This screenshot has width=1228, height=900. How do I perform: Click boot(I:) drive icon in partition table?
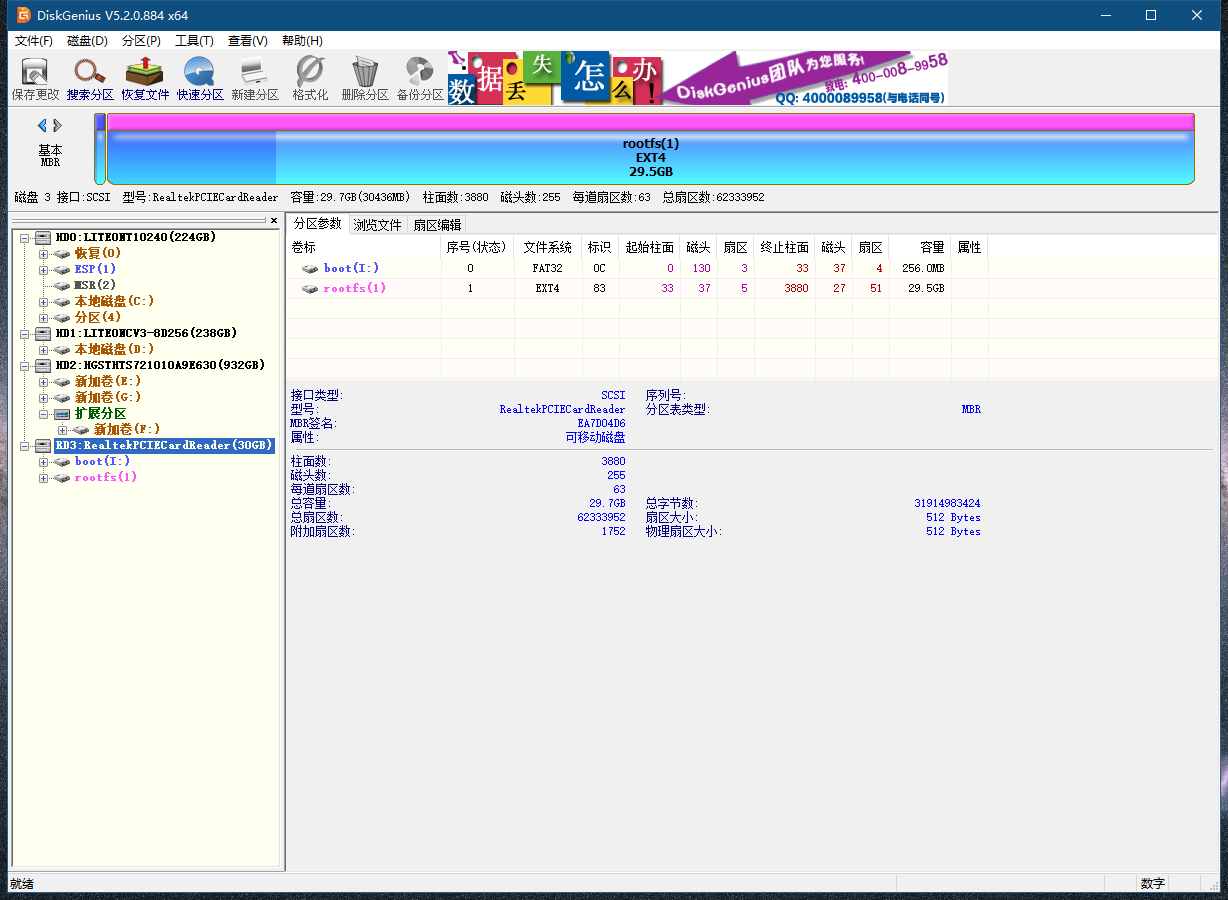pos(310,268)
